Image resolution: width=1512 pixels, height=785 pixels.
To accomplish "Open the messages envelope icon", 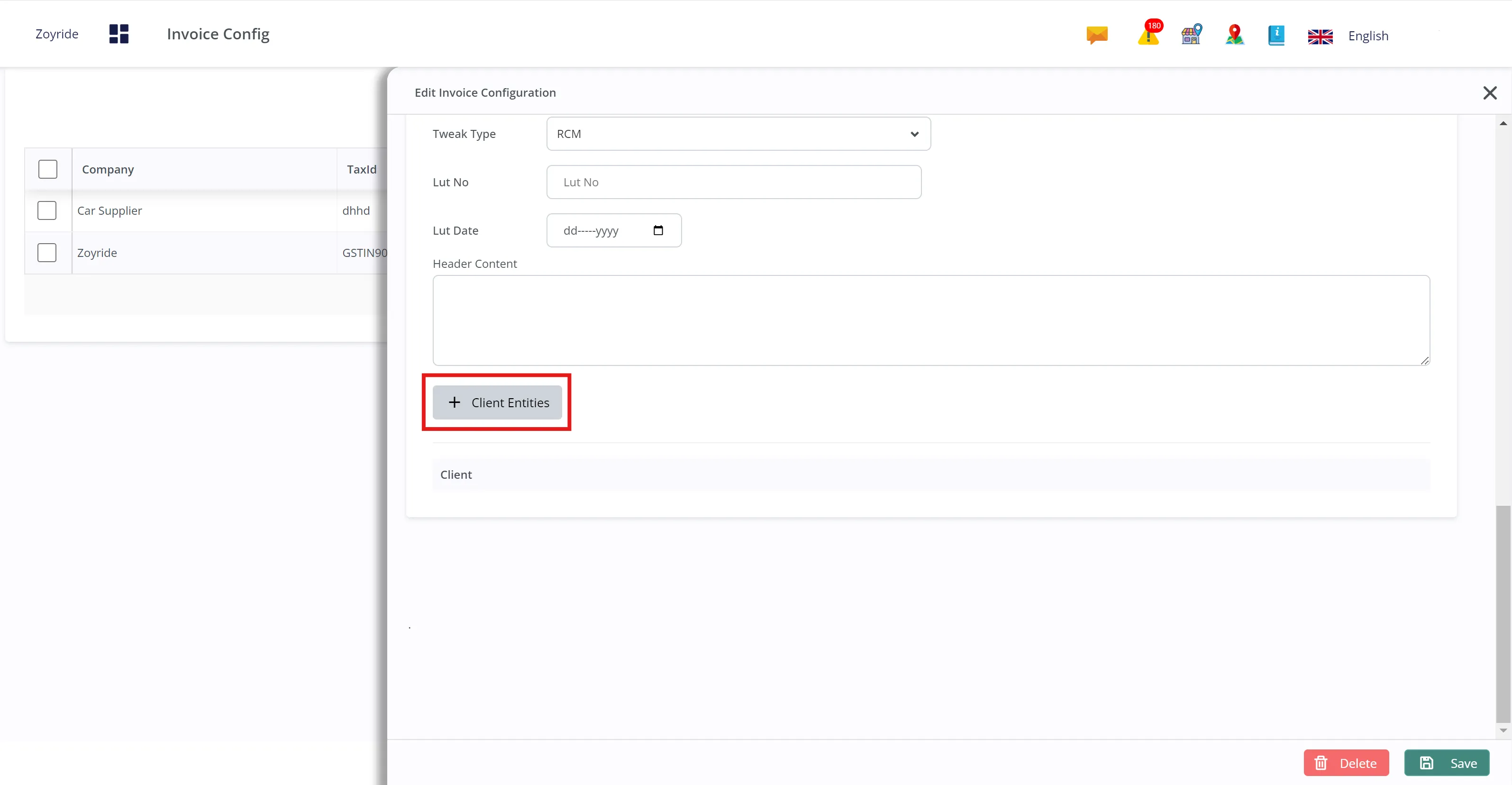I will click(1096, 35).
